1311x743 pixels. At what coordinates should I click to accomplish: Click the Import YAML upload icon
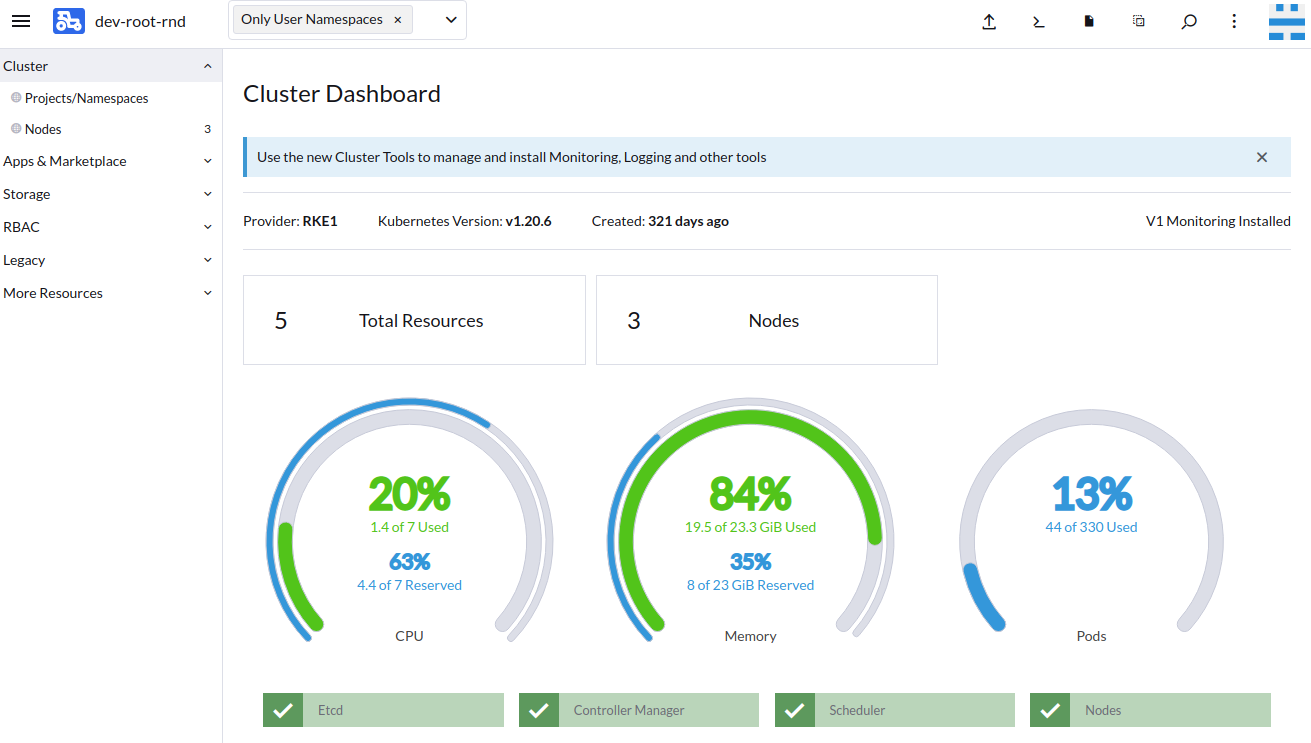pos(989,21)
